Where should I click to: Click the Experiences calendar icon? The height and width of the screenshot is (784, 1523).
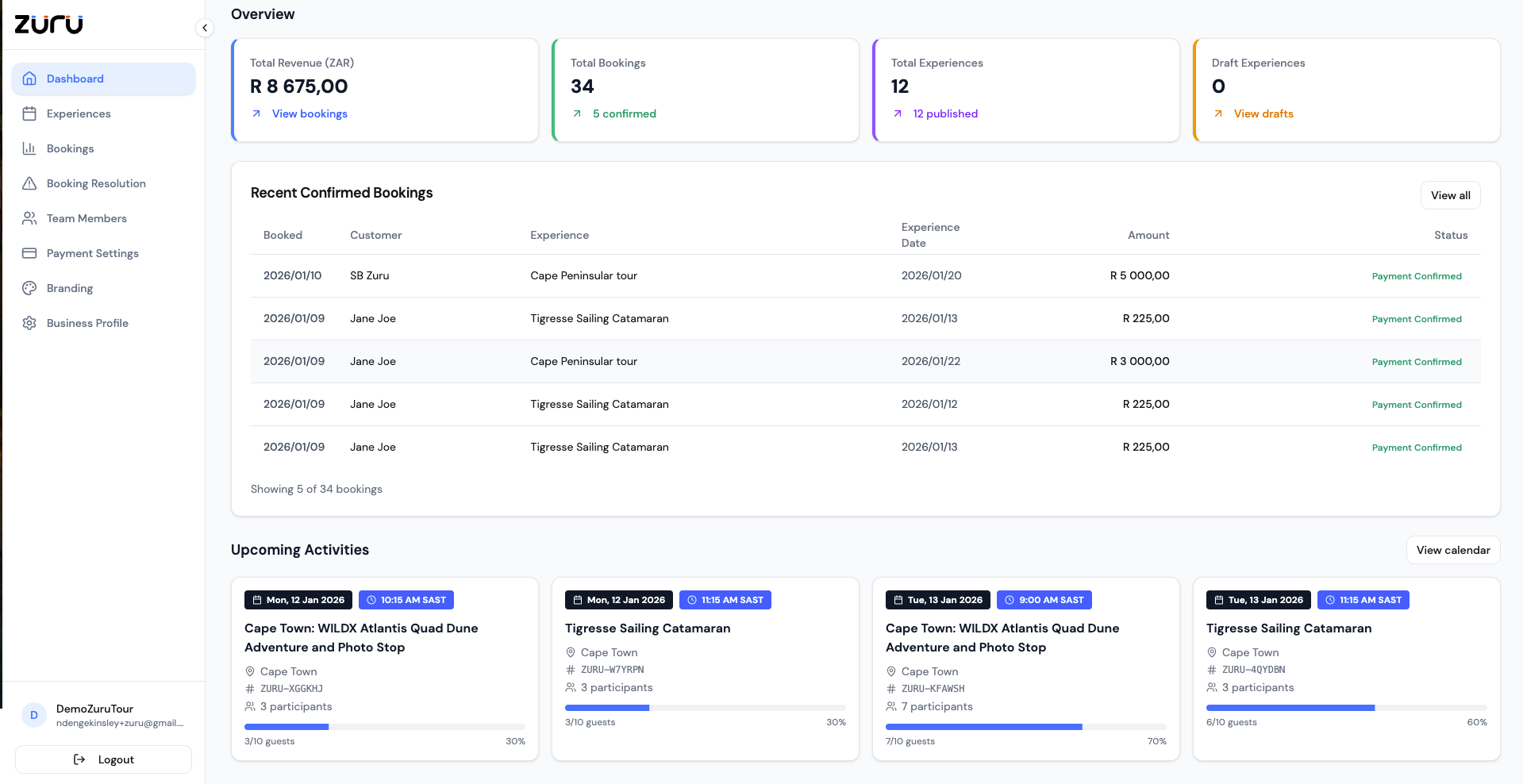(x=29, y=113)
